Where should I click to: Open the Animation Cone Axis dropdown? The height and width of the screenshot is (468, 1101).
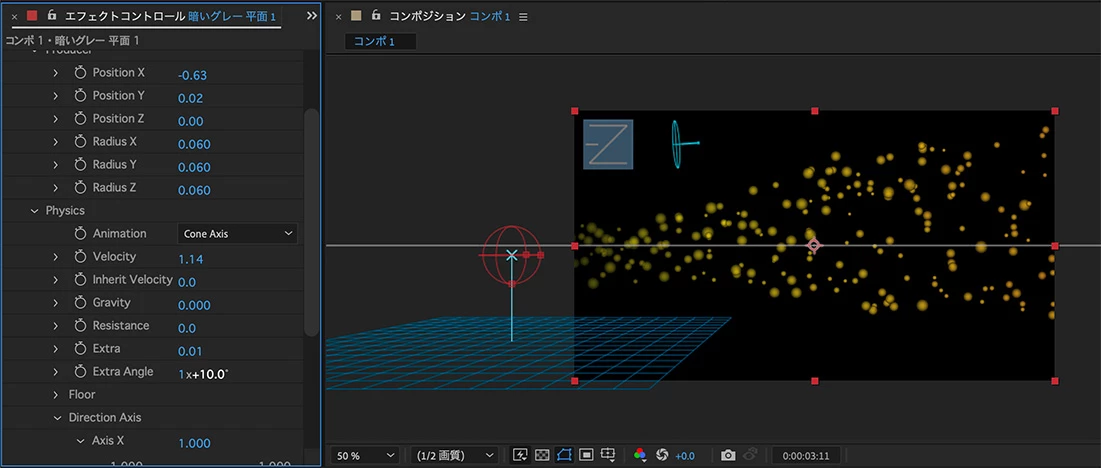237,234
